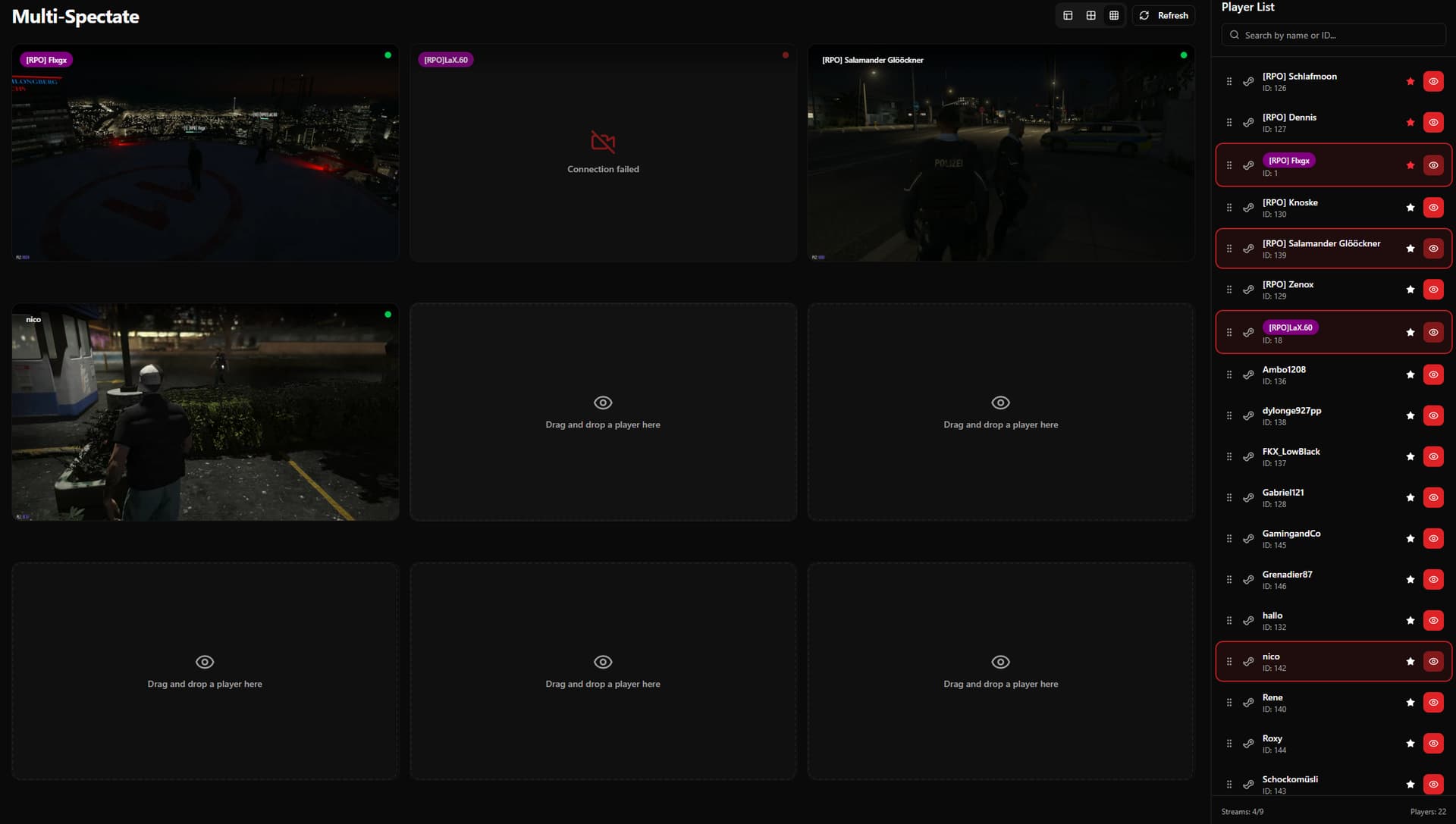Switch to the 3x3 grid layout
Image resolution: width=1456 pixels, height=824 pixels.
point(1113,15)
